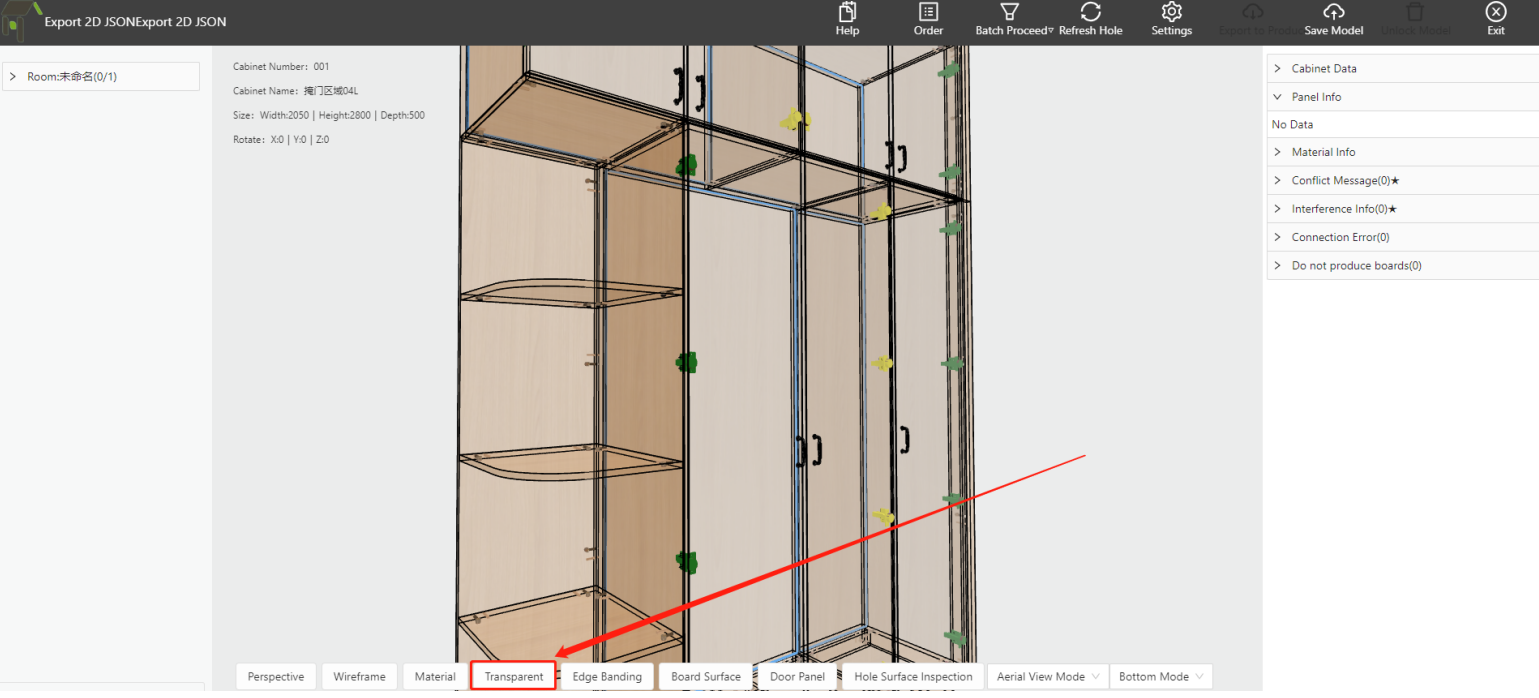
Task: Open Settings gear icon
Action: pos(1172,12)
